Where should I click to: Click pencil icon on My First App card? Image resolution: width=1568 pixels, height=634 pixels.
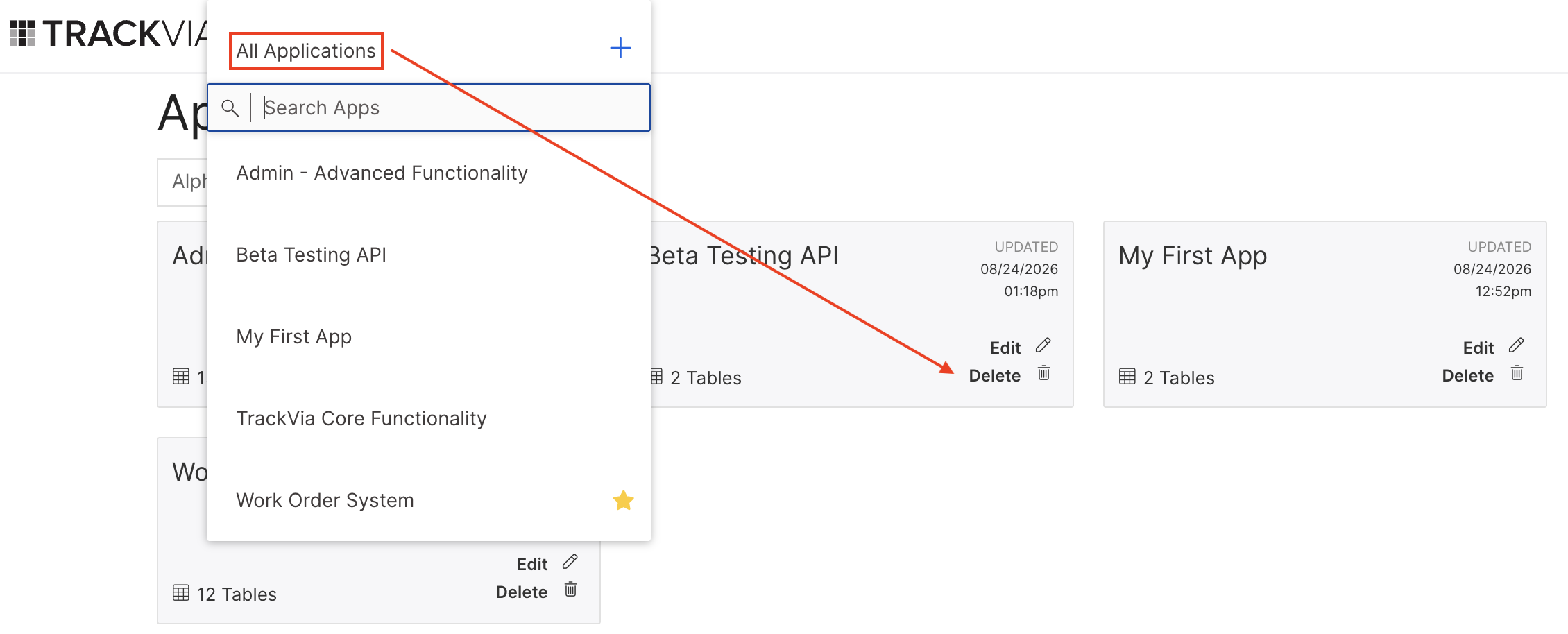1517,345
